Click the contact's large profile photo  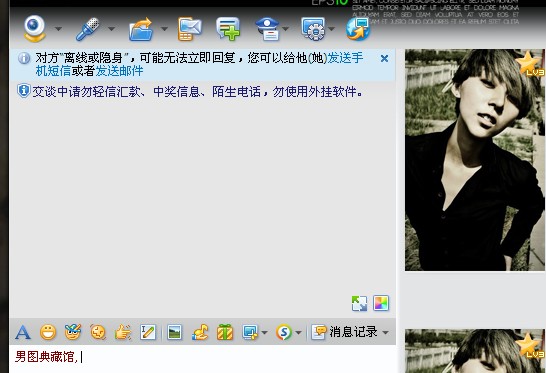coord(475,160)
